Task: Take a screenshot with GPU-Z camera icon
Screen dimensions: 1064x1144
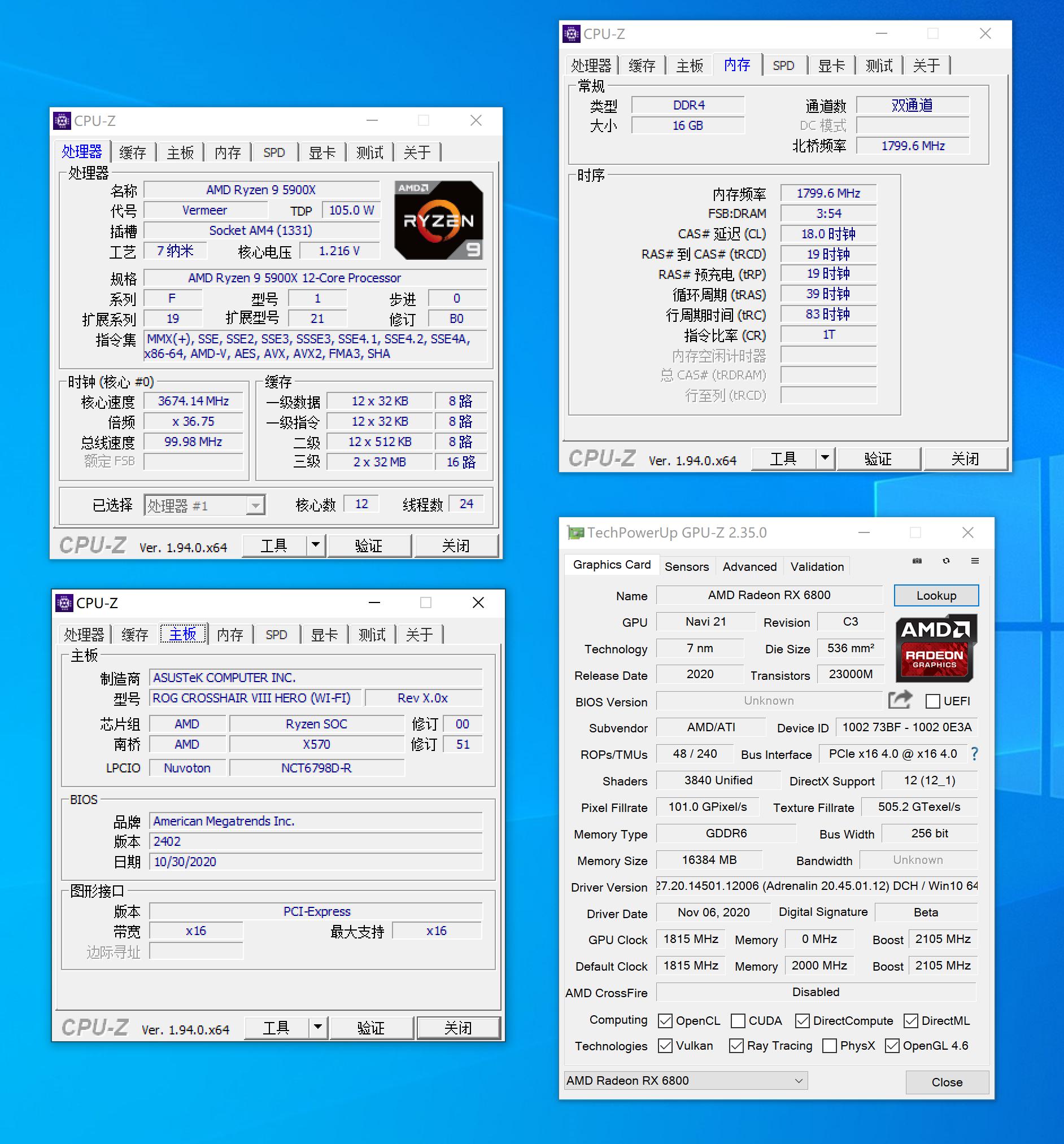Action: [917, 561]
